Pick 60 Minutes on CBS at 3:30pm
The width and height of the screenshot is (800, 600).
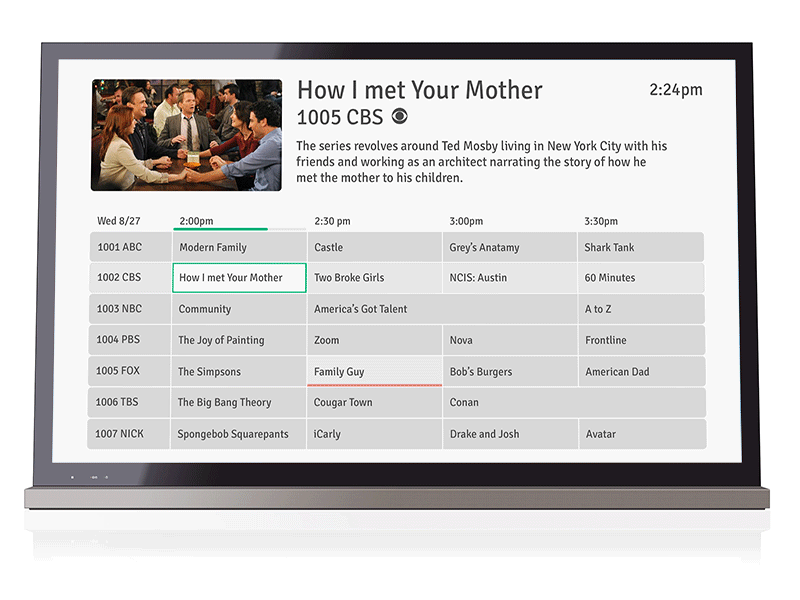(x=640, y=278)
